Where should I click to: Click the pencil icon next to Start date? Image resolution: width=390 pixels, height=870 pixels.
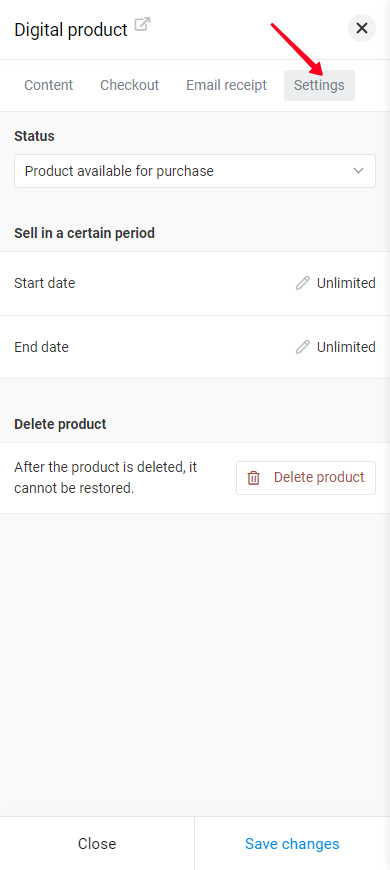[x=302, y=284]
